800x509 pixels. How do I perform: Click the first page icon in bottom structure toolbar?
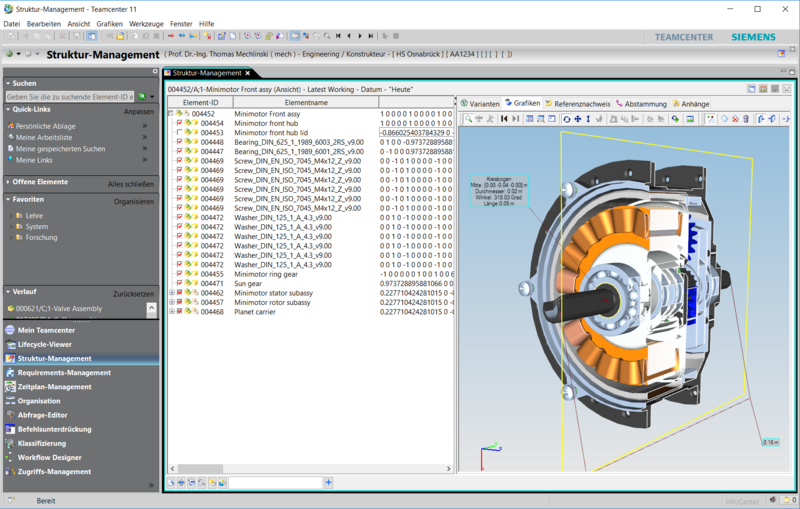(x=171, y=482)
